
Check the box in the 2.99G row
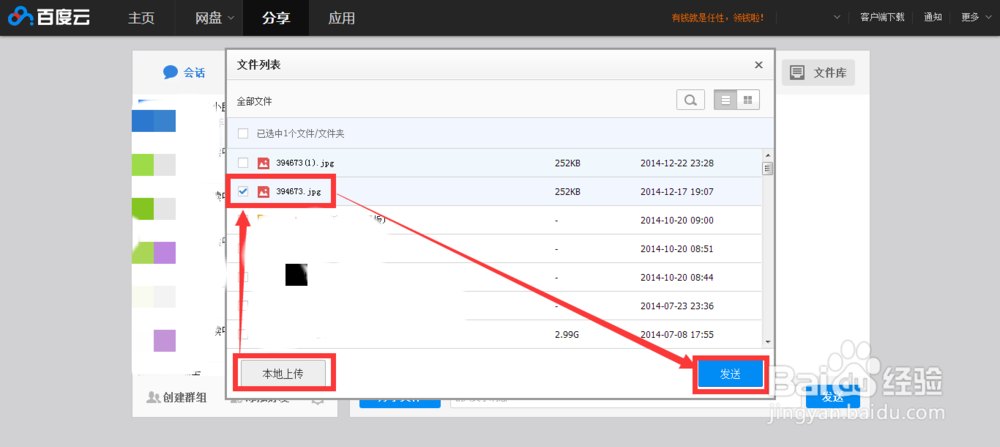(x=243, y=334)
